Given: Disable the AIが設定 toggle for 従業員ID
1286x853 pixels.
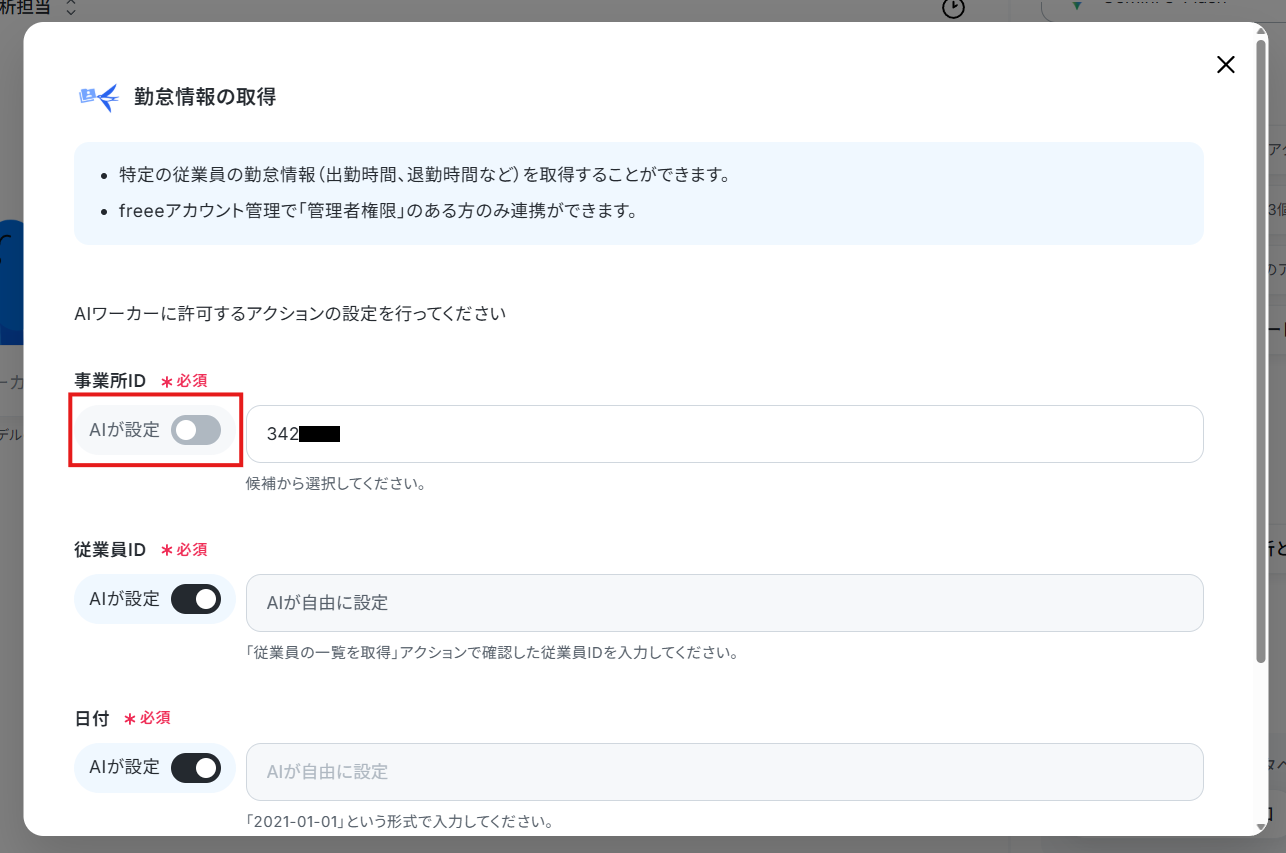Looking at the screenshot, I should click(196, 599).
